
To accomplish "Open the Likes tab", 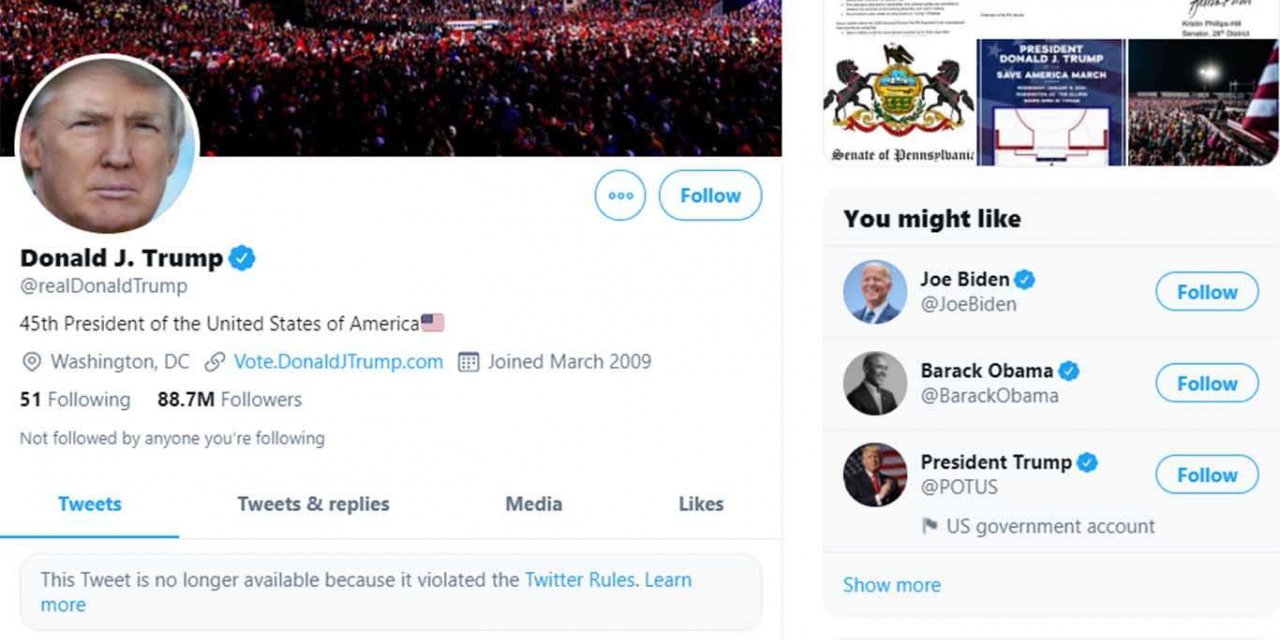I will point(699,504).
